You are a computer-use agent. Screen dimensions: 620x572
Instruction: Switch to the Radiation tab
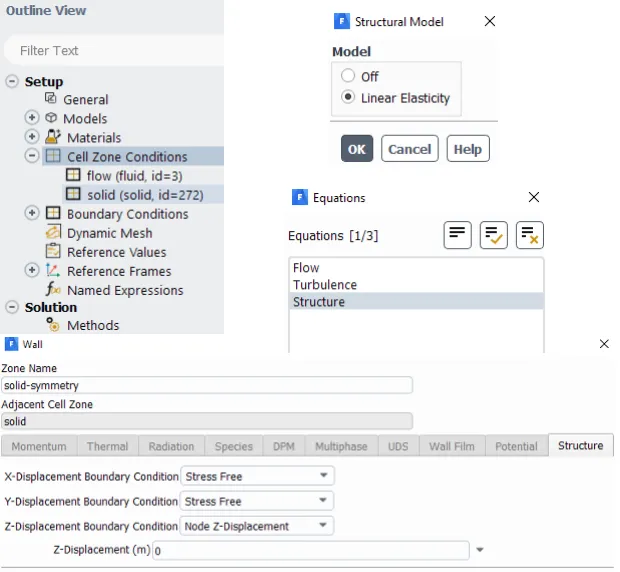(x=171, y=446)
